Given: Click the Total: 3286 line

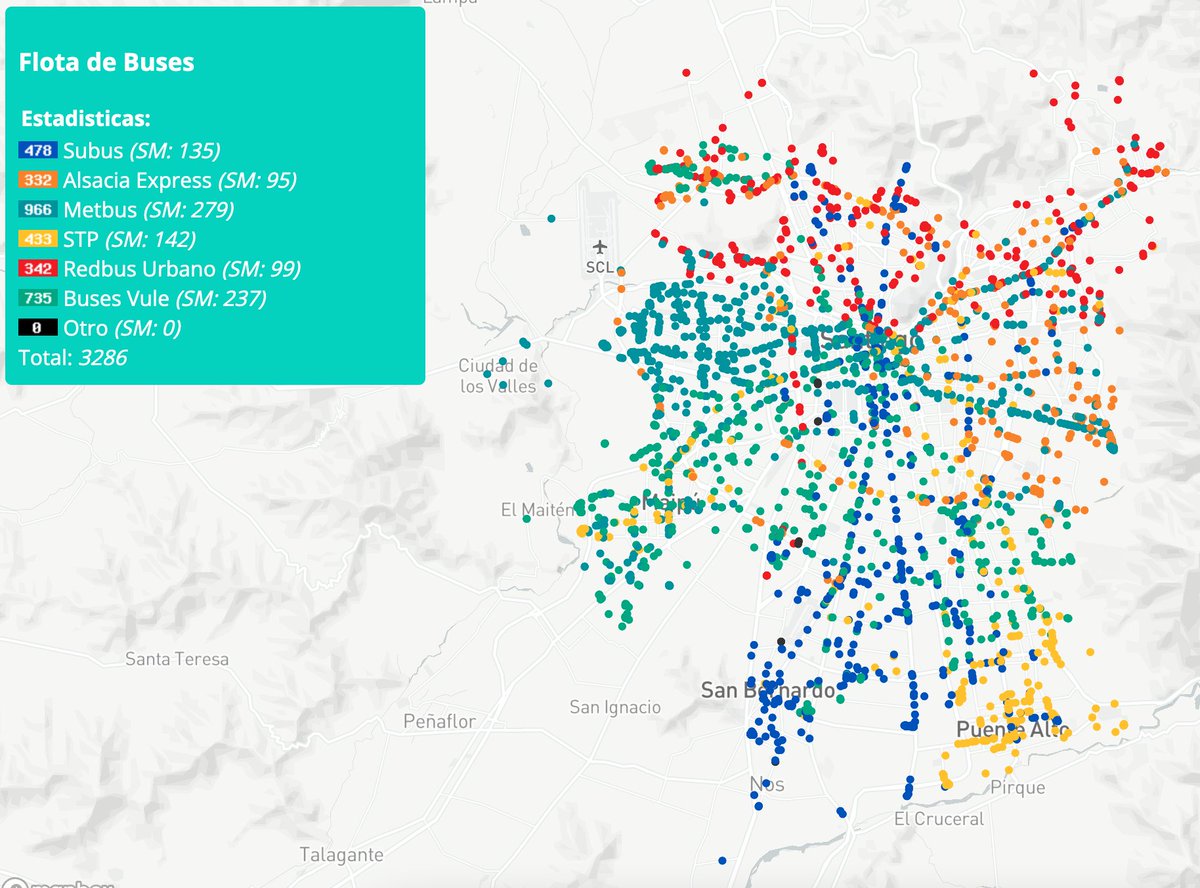Looking at the screenshot, I should point(73,357).
